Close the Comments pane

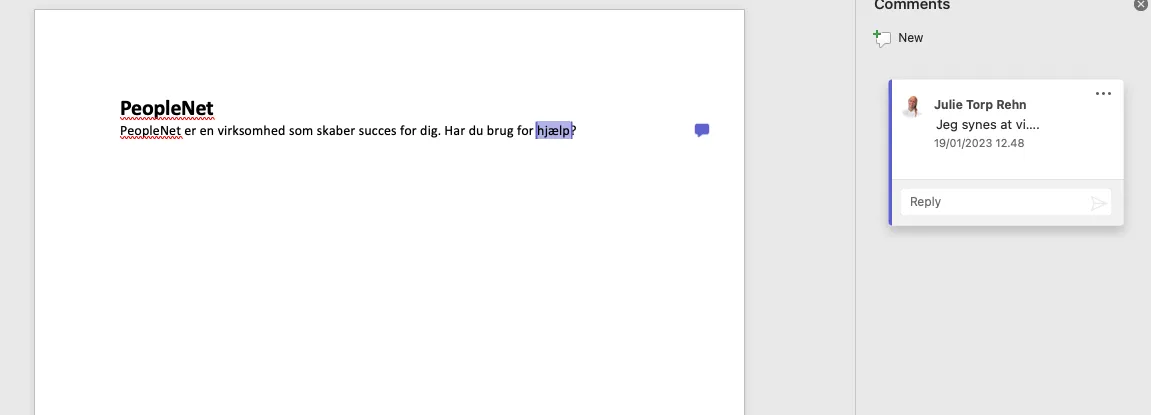click(x=1141, y=4)
